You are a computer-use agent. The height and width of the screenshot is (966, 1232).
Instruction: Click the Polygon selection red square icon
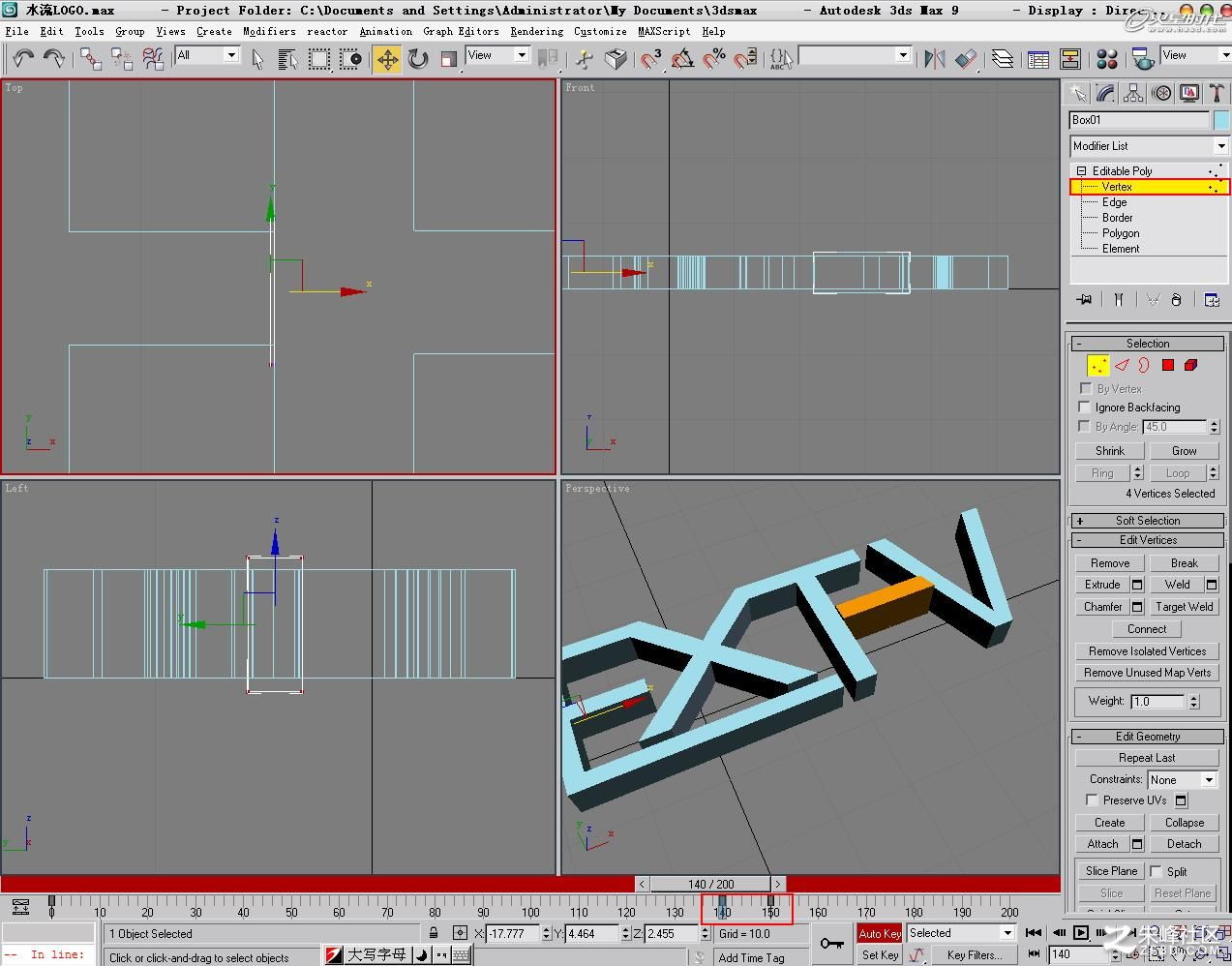(x=1168, y=365)
